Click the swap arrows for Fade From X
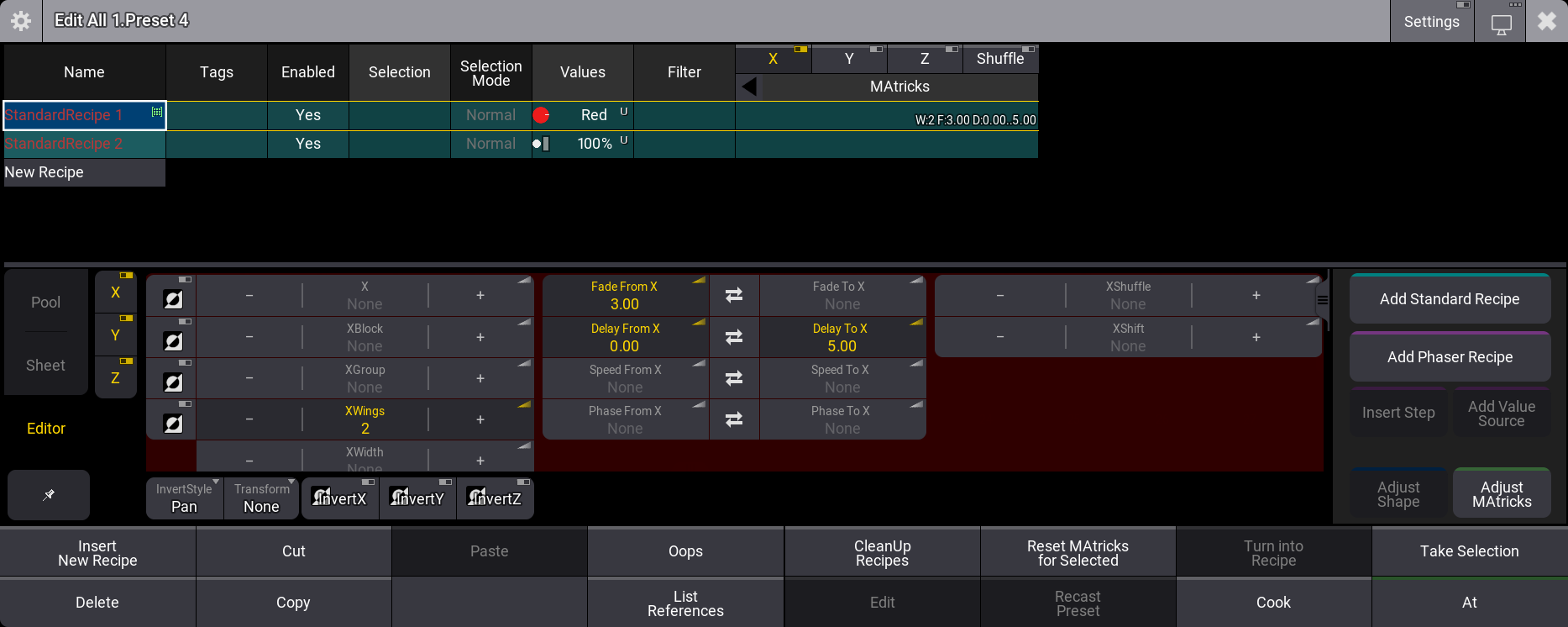Screen dimensions: 1568x627 click(734, 295)
